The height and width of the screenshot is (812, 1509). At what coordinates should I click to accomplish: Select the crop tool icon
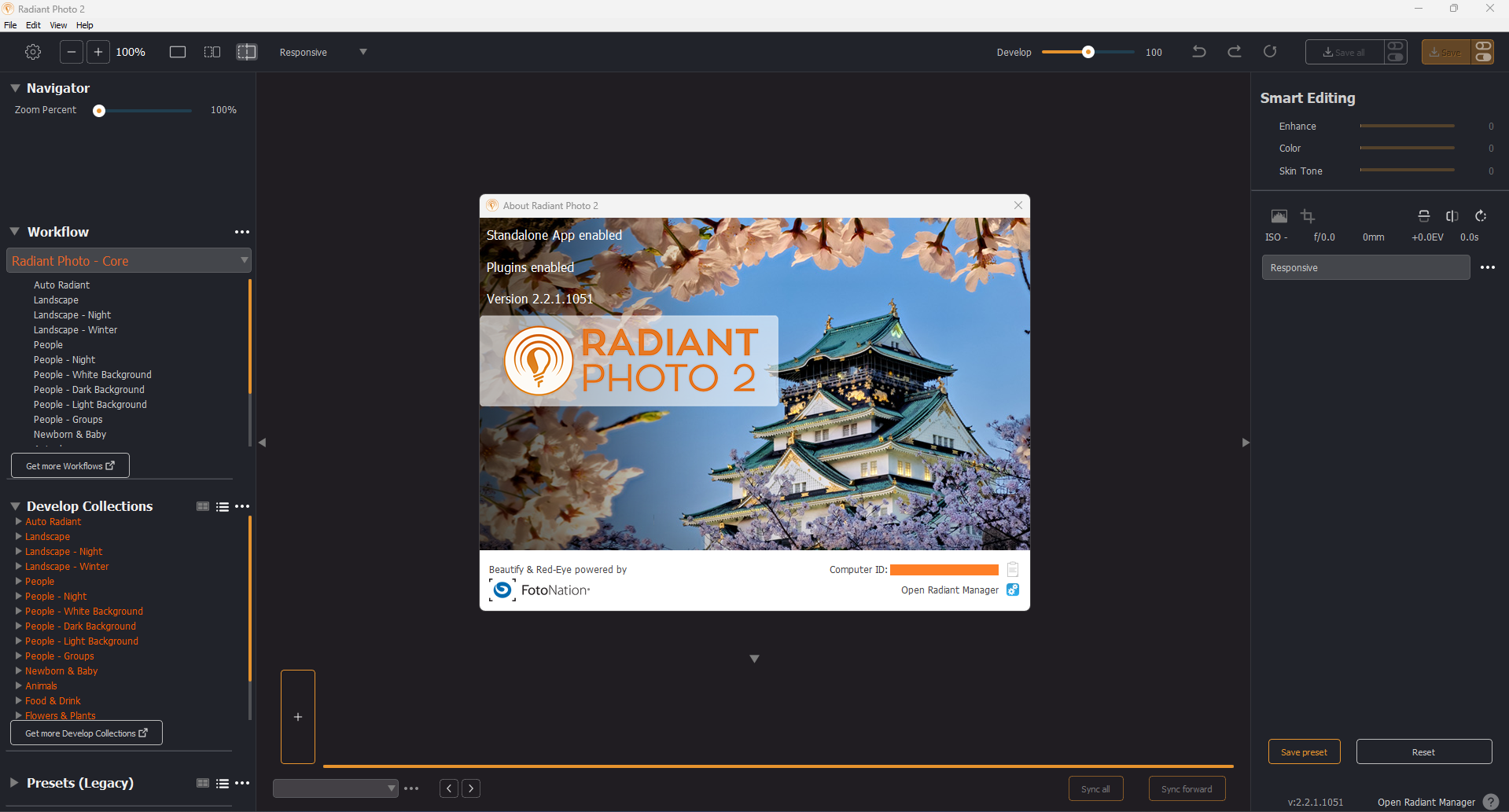(1308, 216)
